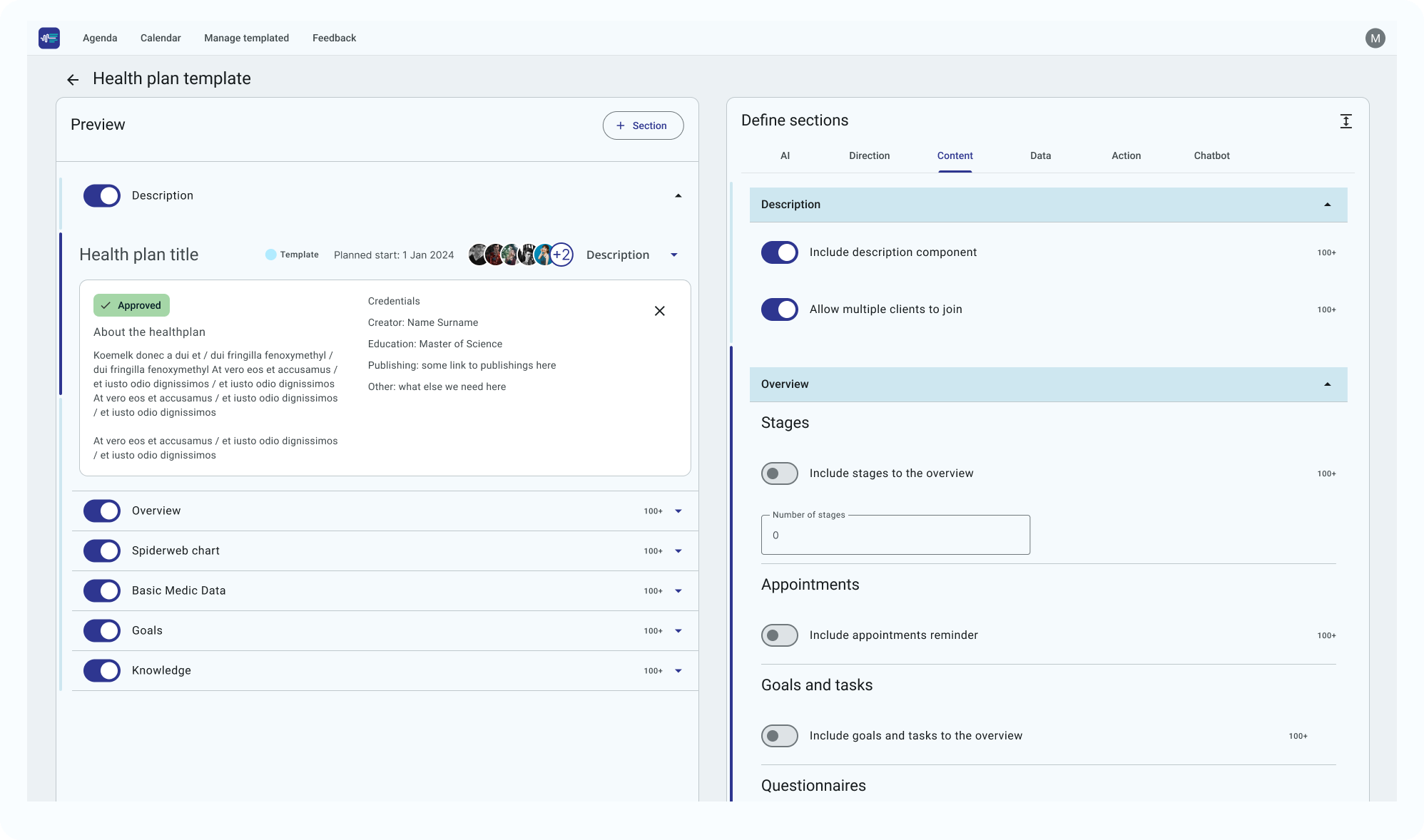The height and width of the screenshot is (840, 1424).
Task: Navigate back using the arrow beside Health plan template
Action: [x=73, y=79]
